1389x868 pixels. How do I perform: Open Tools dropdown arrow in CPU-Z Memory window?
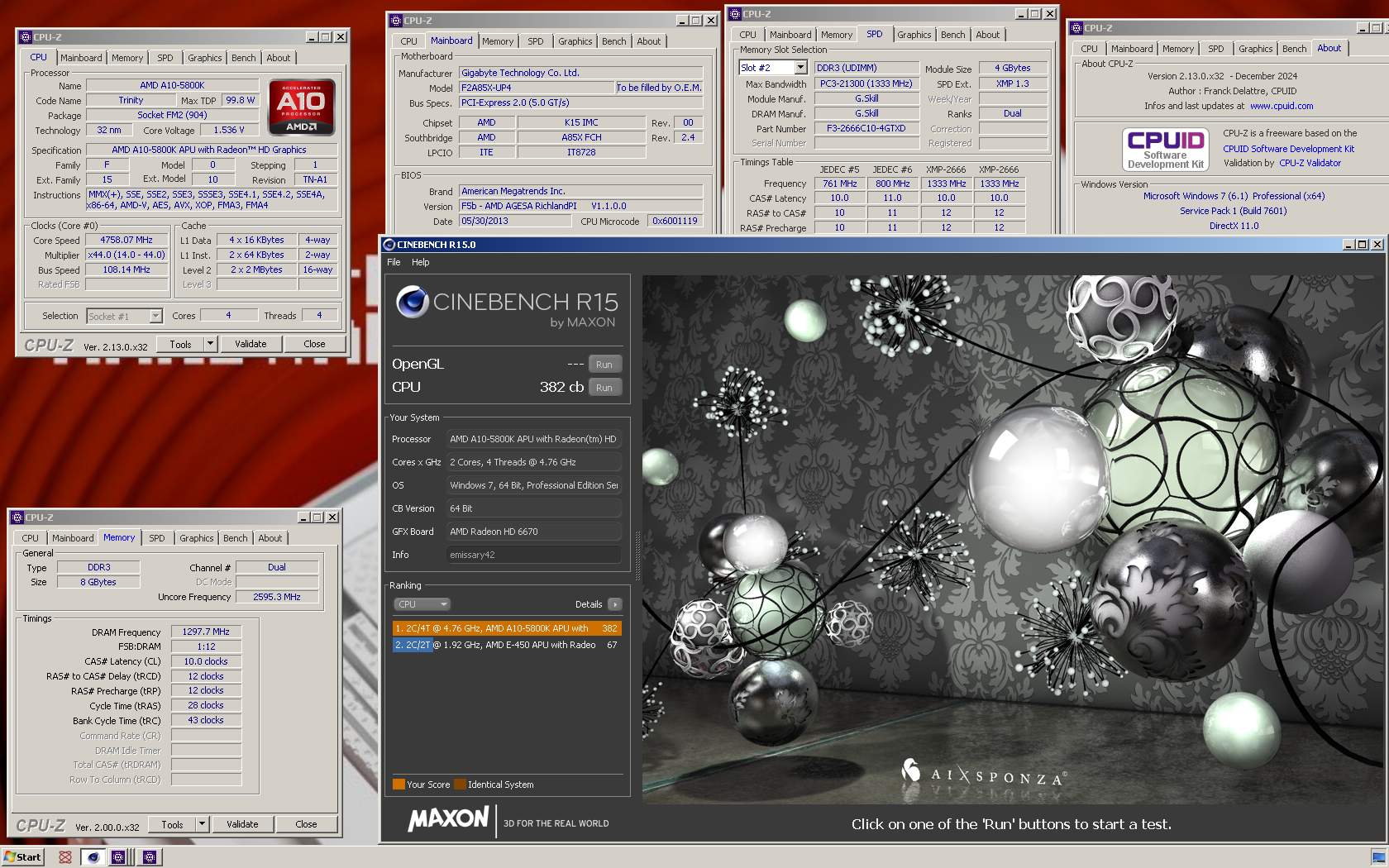(202, 824)
